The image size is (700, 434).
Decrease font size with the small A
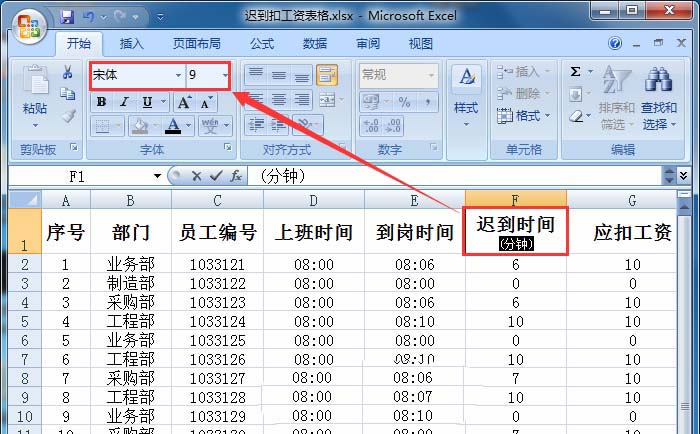click(x=206, y=102)
